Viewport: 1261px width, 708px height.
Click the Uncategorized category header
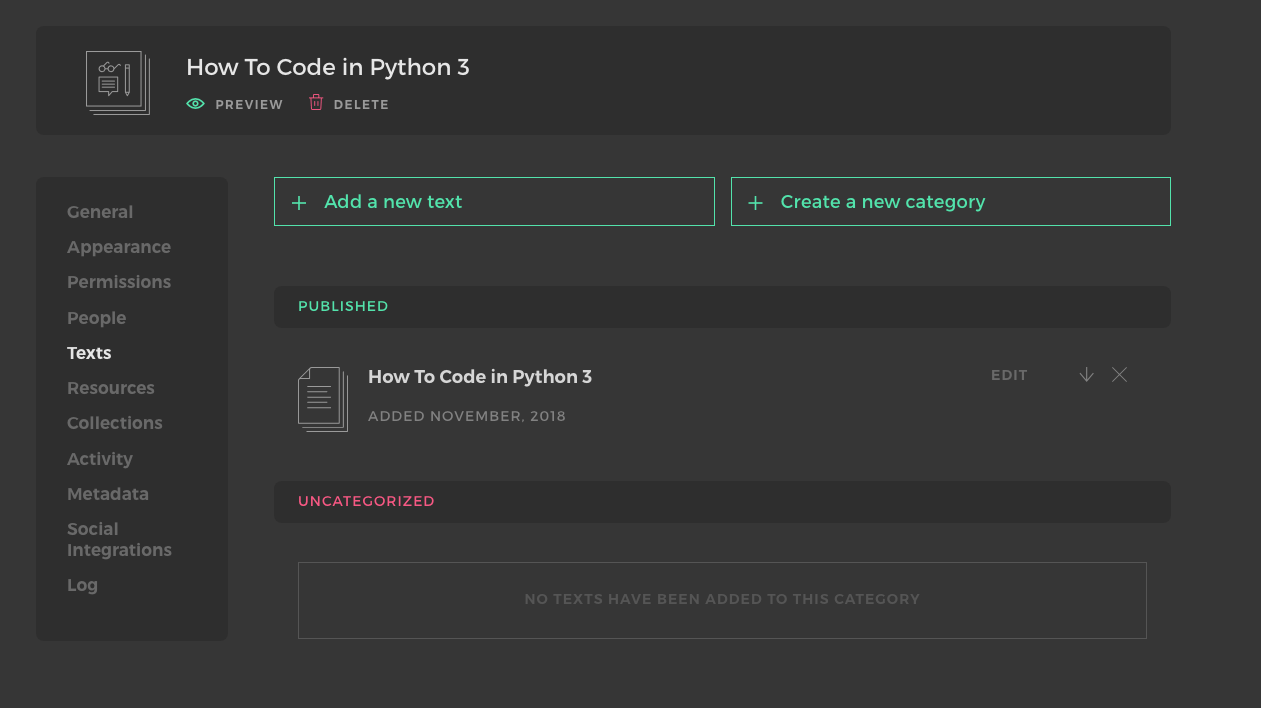722,502
